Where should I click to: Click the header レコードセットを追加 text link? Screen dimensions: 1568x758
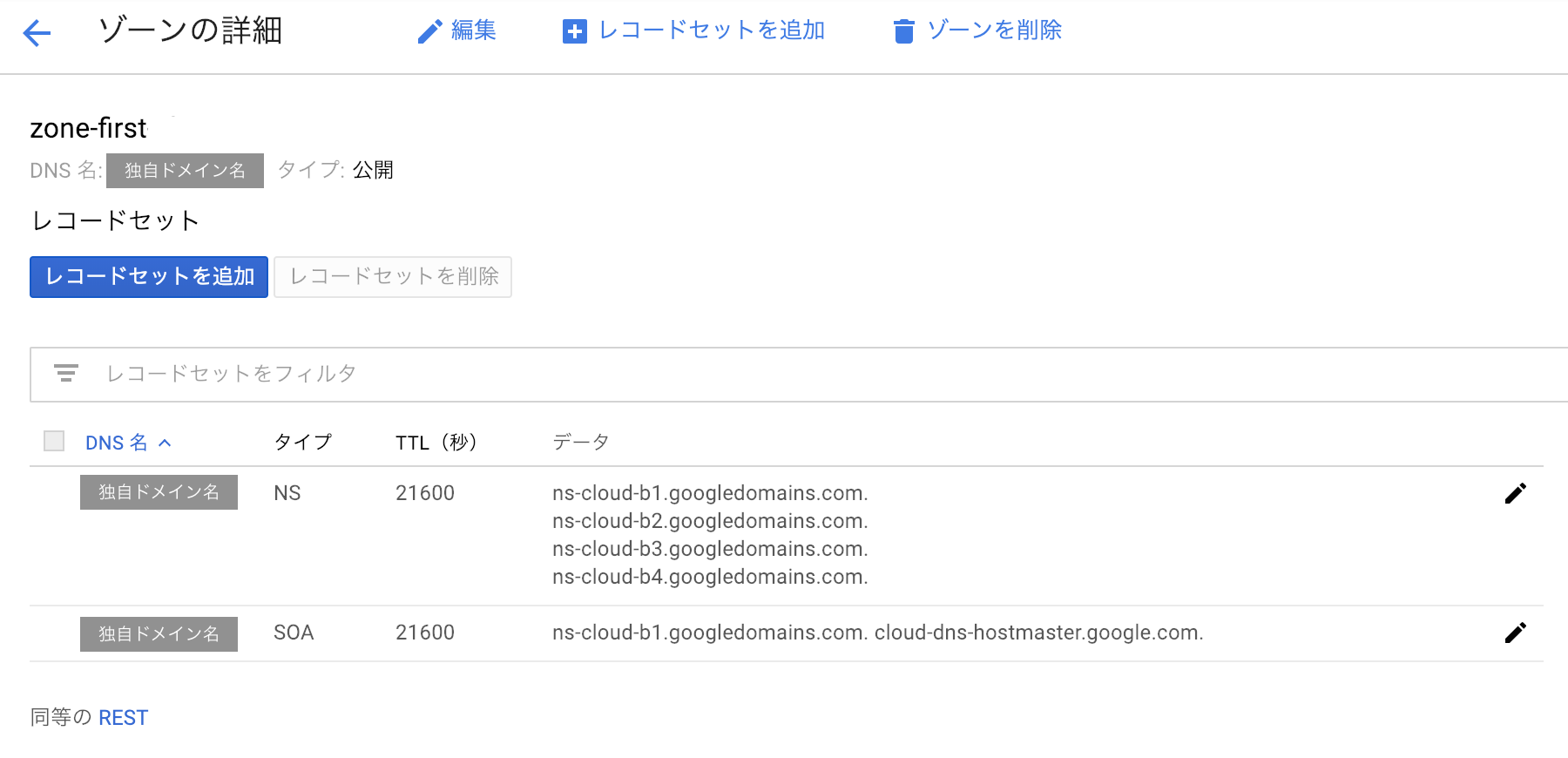coord(712,30)
